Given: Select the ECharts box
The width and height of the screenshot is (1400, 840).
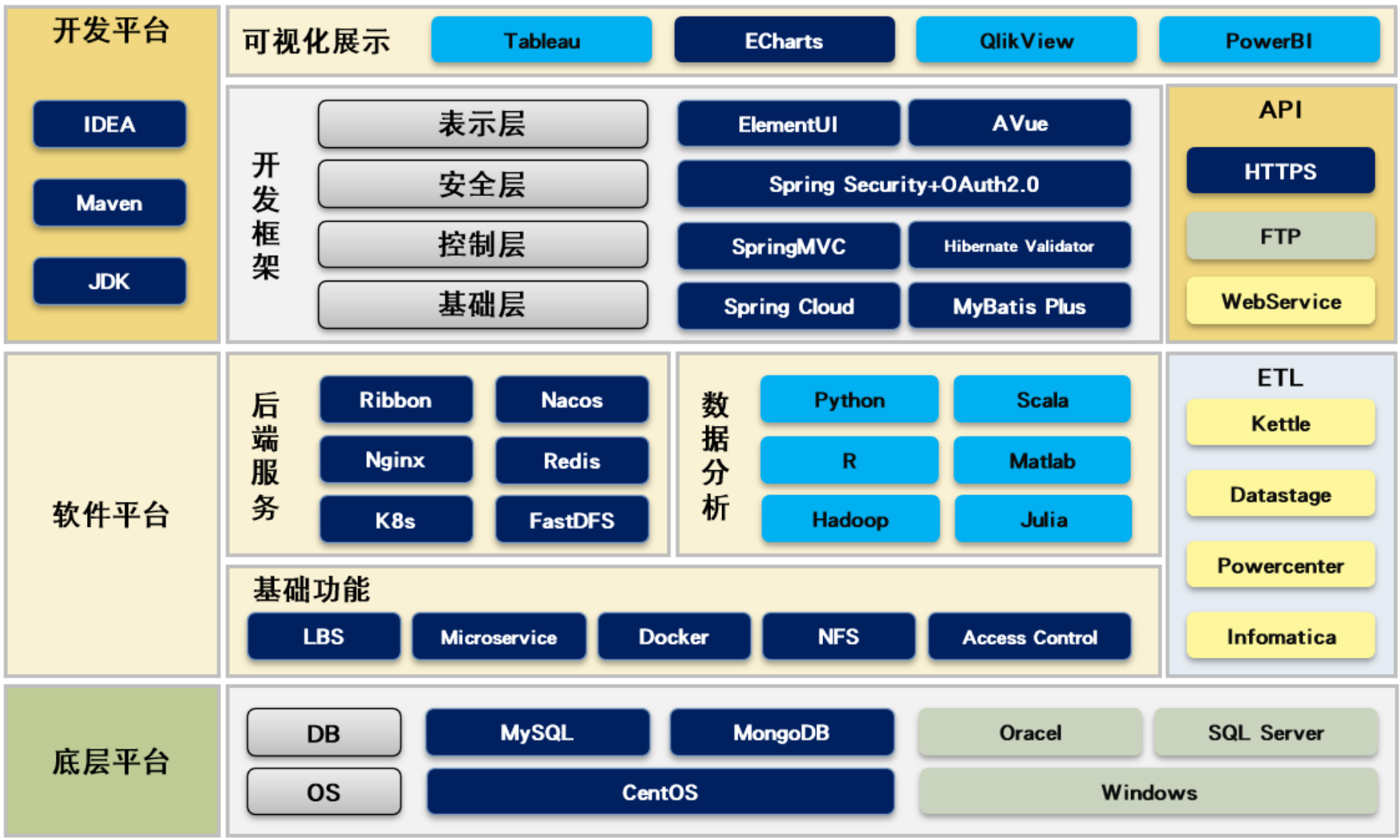Looking at the screenshot, I should tap(784, 41).
